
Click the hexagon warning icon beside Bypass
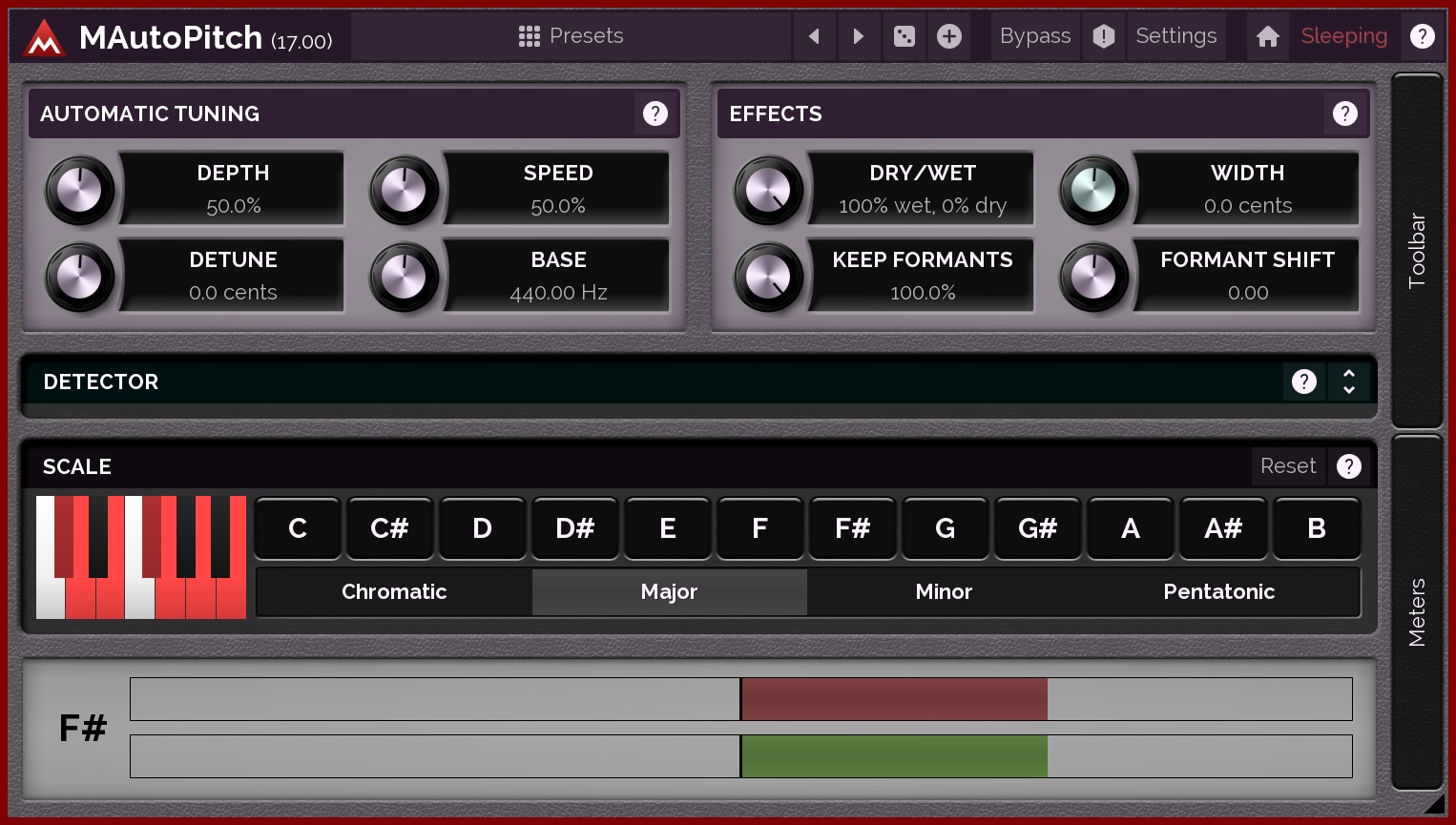tap(1104, 36)
